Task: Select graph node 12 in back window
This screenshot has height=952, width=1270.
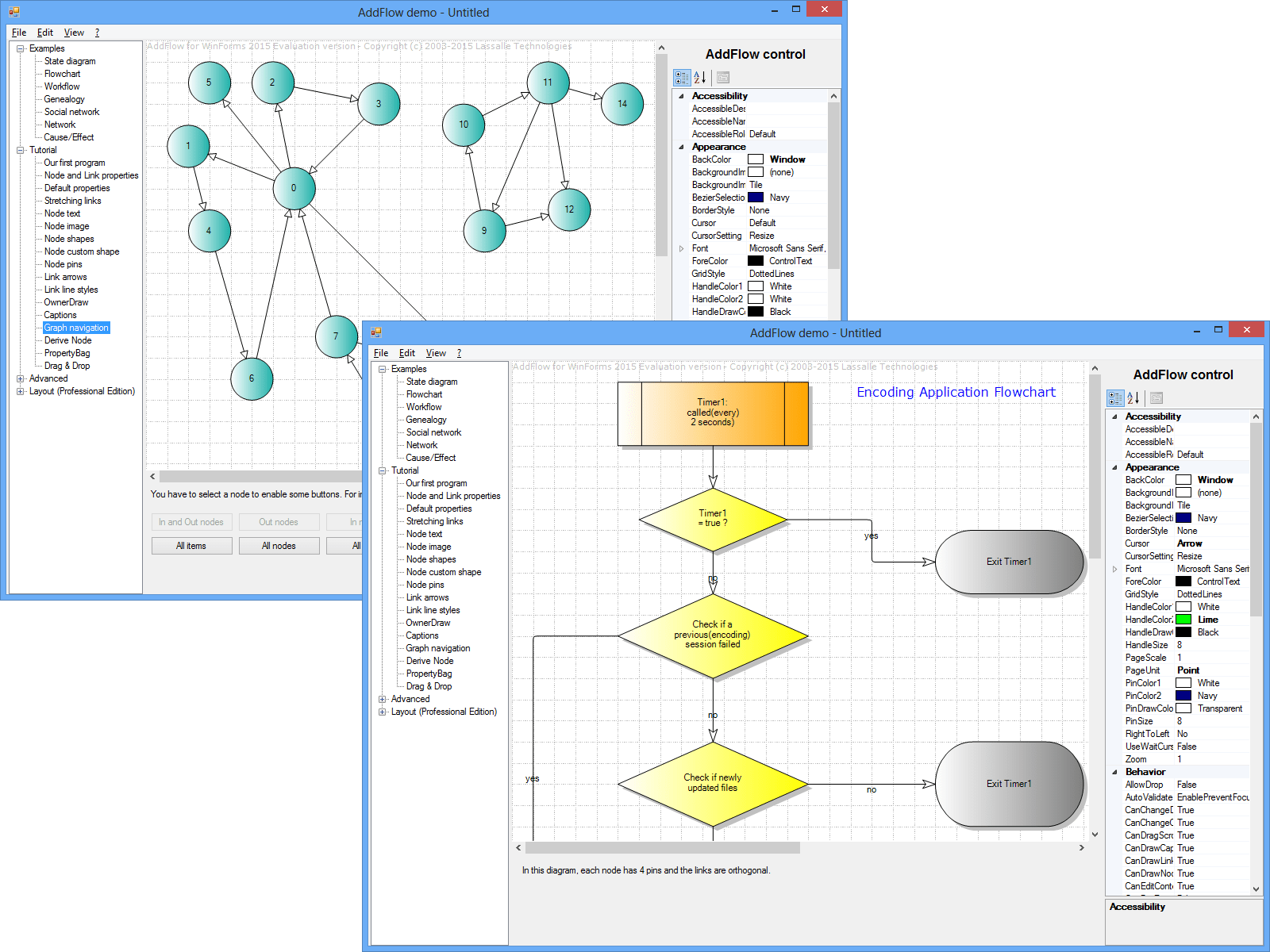Action: coord(569,209)
